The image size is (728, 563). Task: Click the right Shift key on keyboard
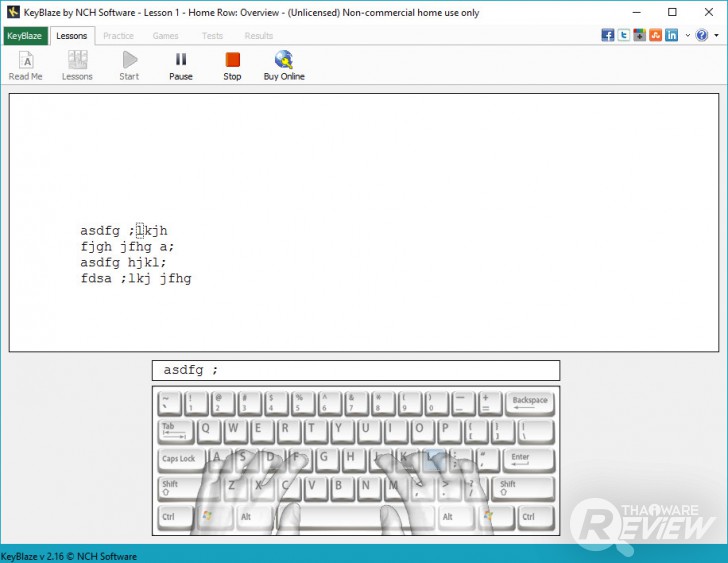pyautogui.click(x=524, y=487)
